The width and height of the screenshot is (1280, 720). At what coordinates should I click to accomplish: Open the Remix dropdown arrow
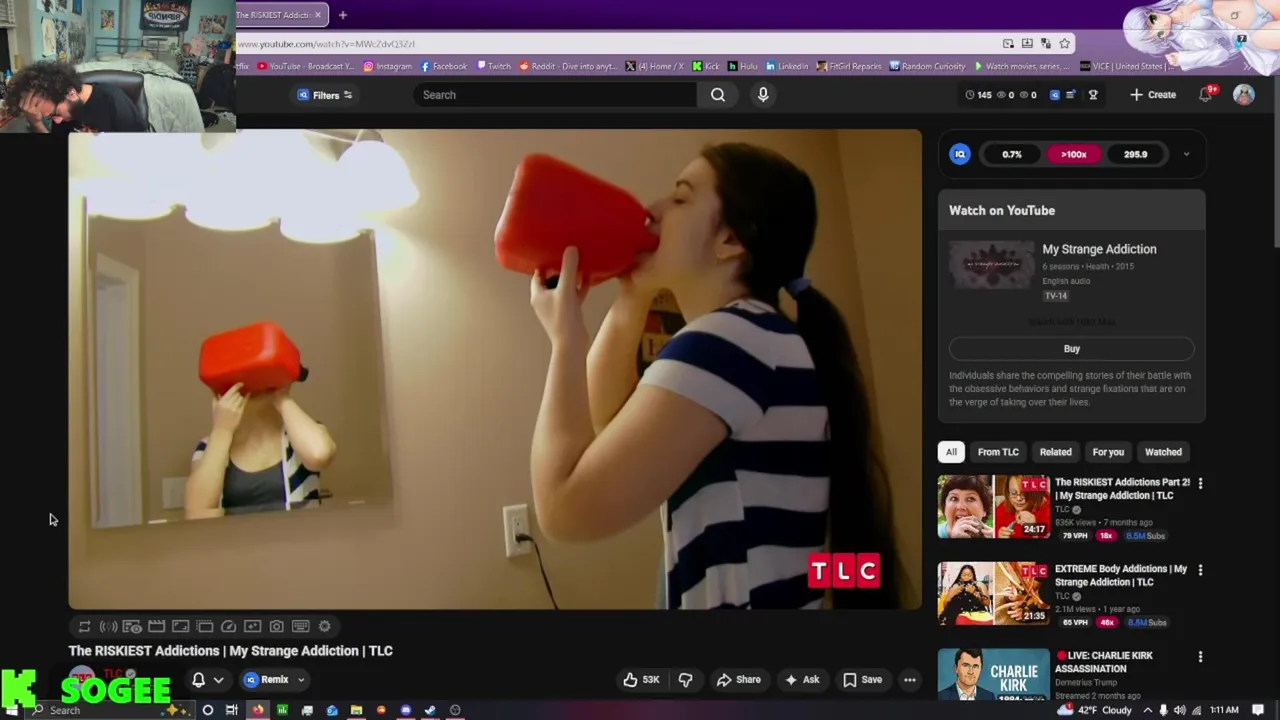(300, 680)
